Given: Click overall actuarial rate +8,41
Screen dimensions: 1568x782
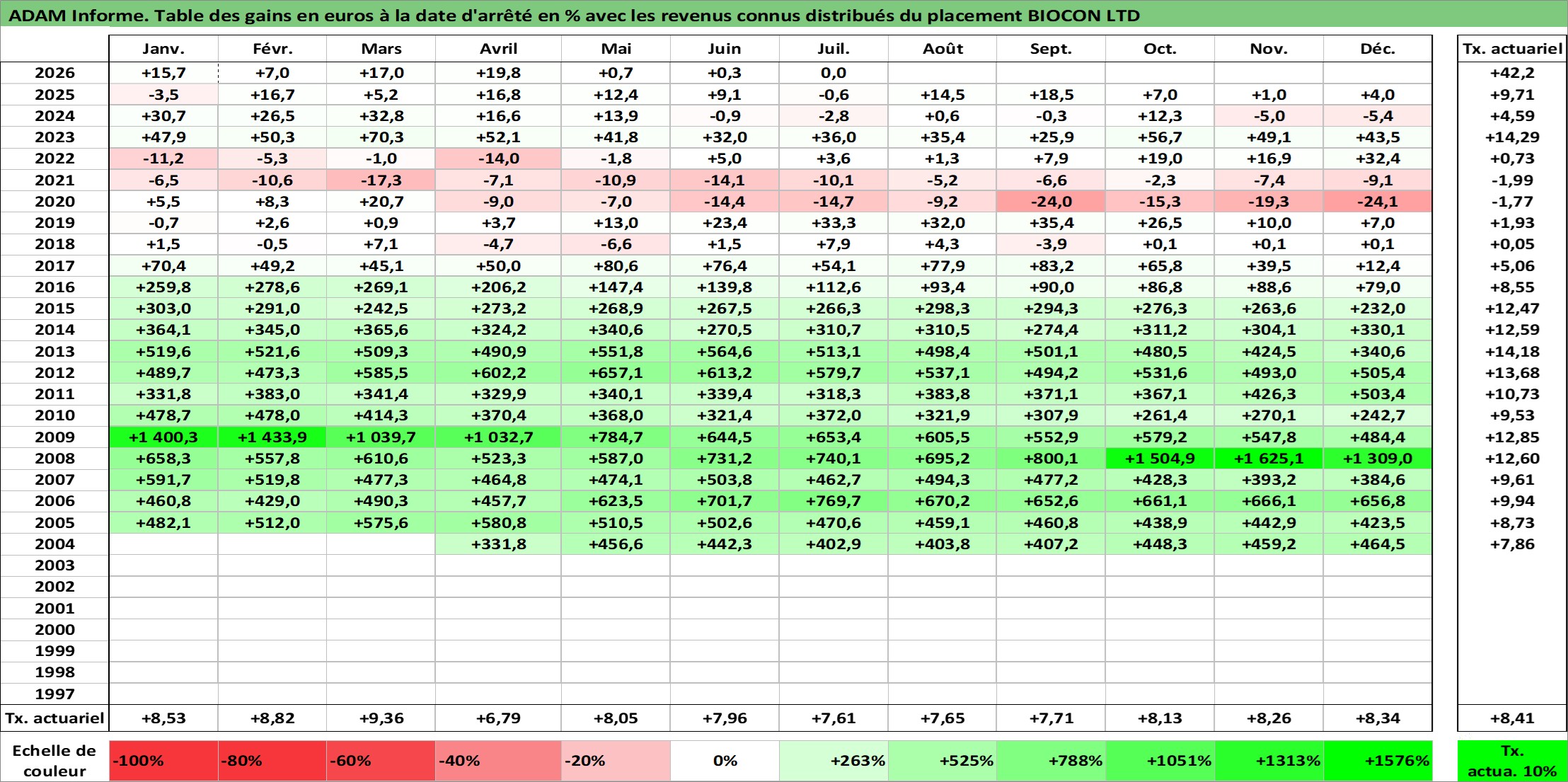Looking at the screenshot, I should 1512,718.
